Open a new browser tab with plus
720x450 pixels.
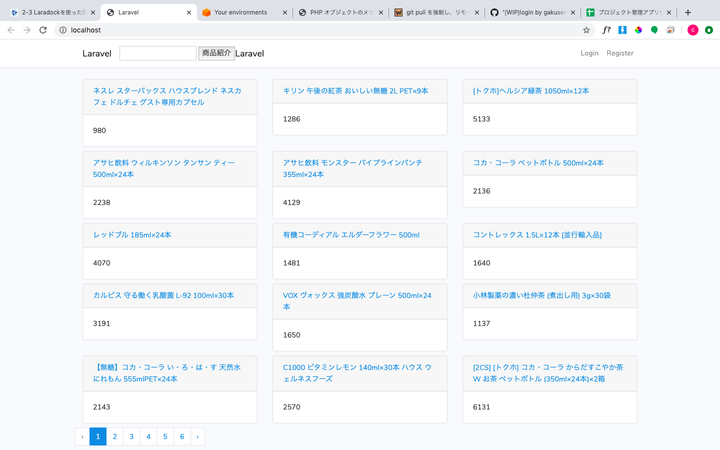point(688,12)
